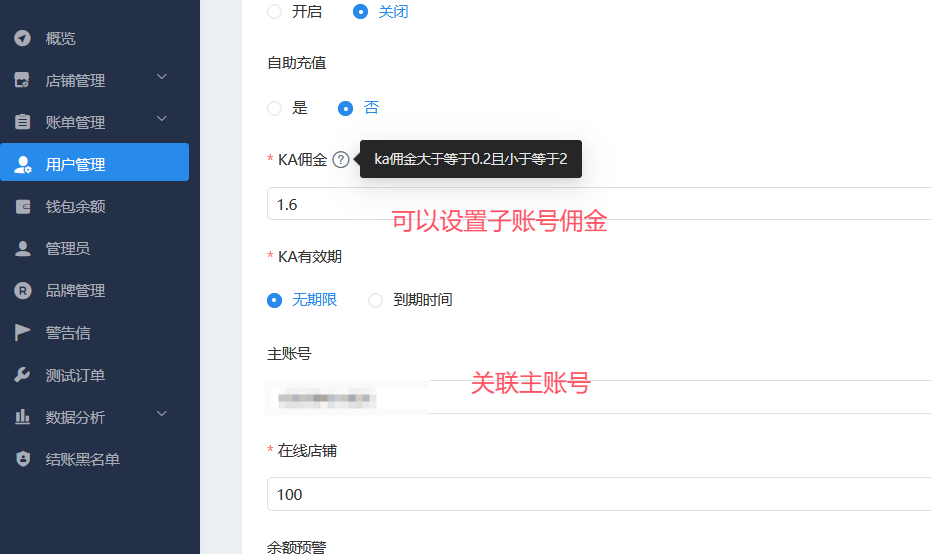Click the 账单管理 clipboard icon

point(23,122)
